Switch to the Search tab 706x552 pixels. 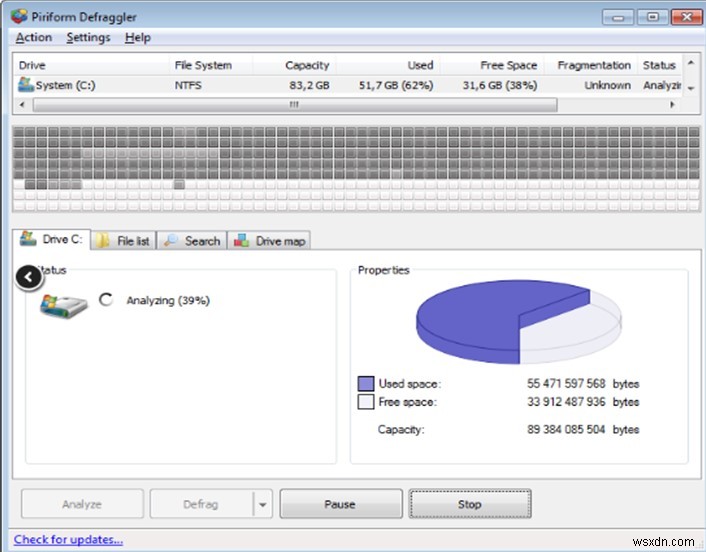[x=192, y=241]
